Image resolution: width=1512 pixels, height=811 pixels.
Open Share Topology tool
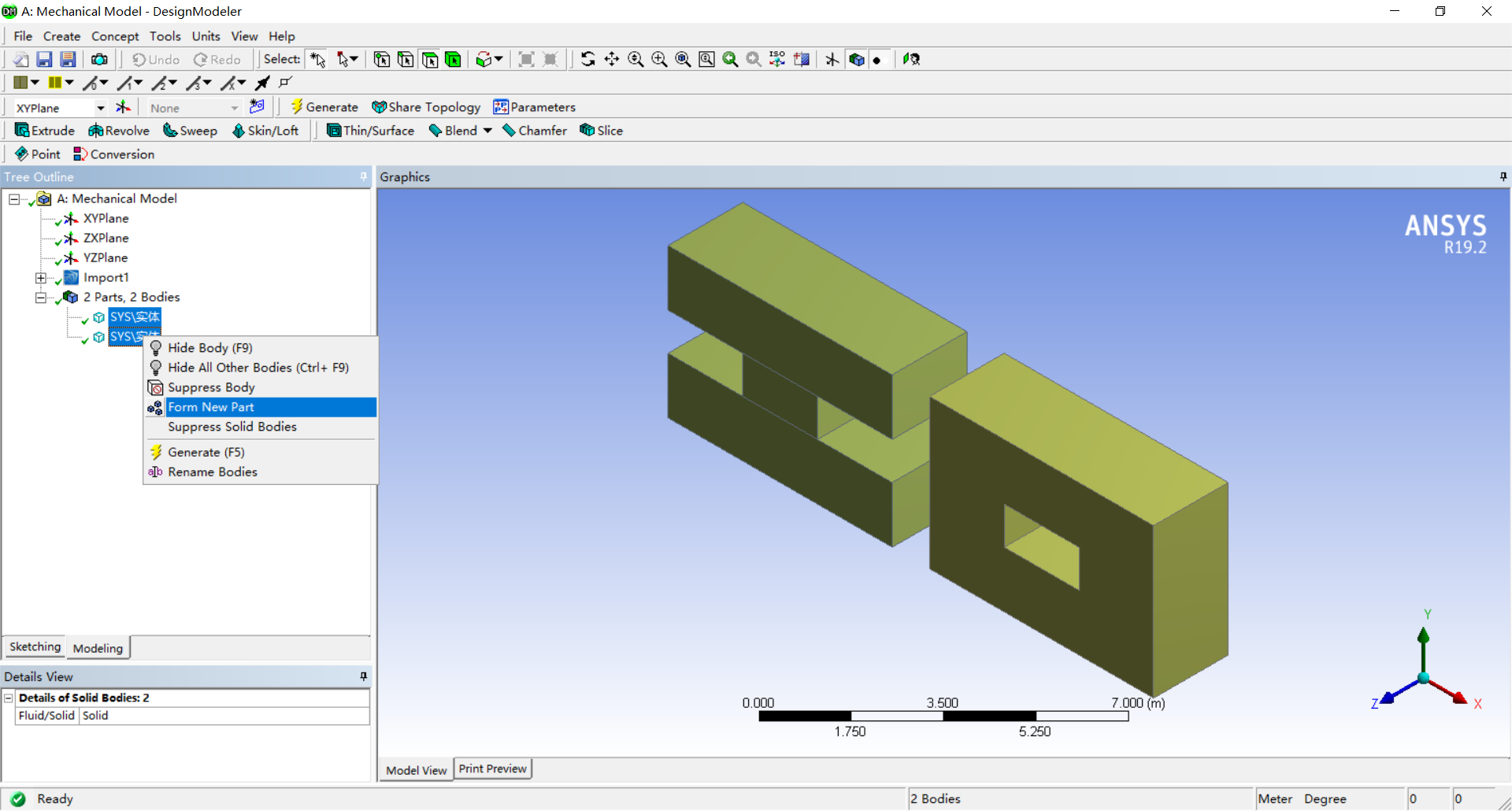pyautogui.click(x=426, y=107)
